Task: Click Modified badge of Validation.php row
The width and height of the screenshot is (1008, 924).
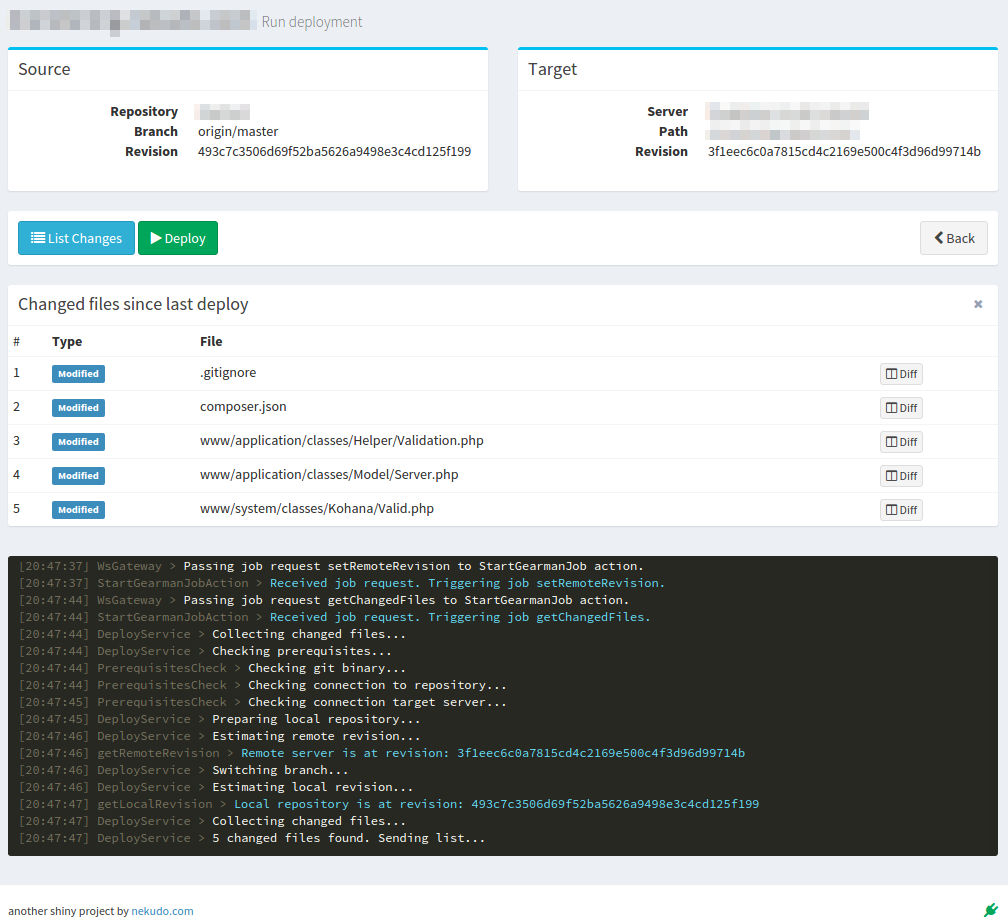Action: tap(78, 442)
